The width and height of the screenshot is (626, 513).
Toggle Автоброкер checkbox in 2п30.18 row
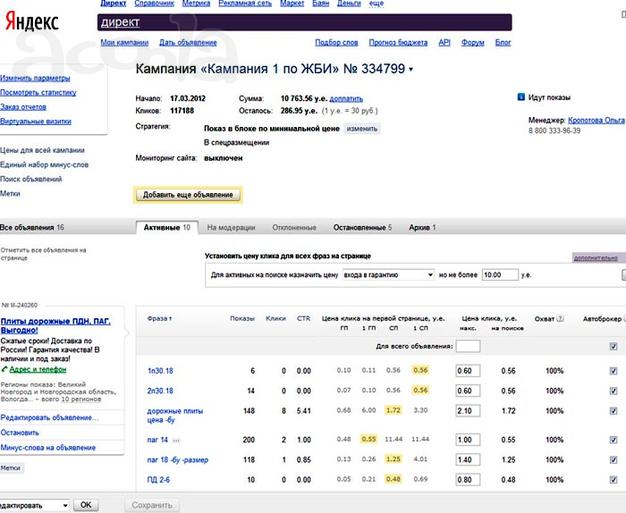614,391
